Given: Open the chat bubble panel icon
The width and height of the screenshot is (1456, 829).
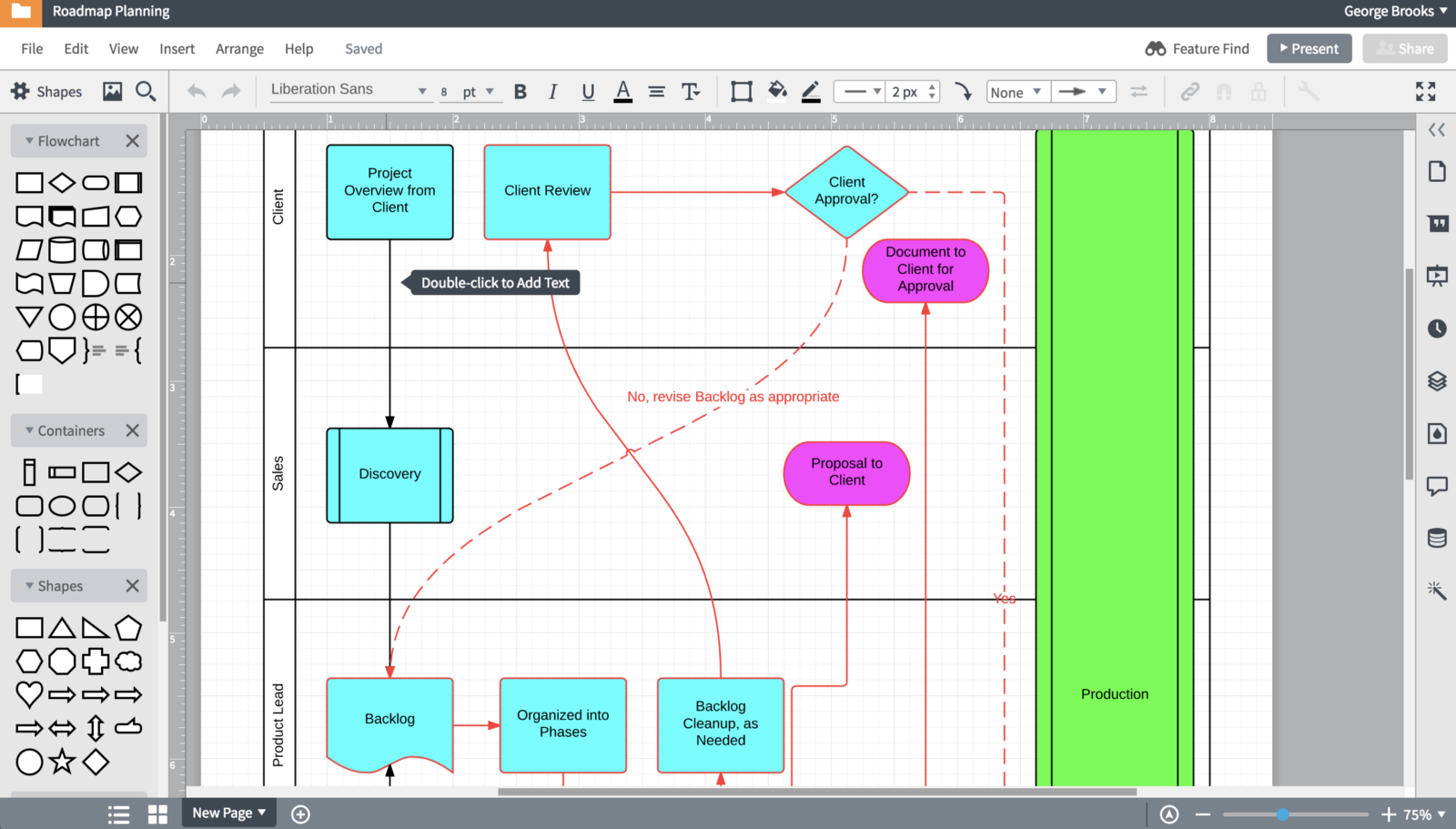Looking at the screenshot, I should pyautogui.click(x=1437, y=486).
